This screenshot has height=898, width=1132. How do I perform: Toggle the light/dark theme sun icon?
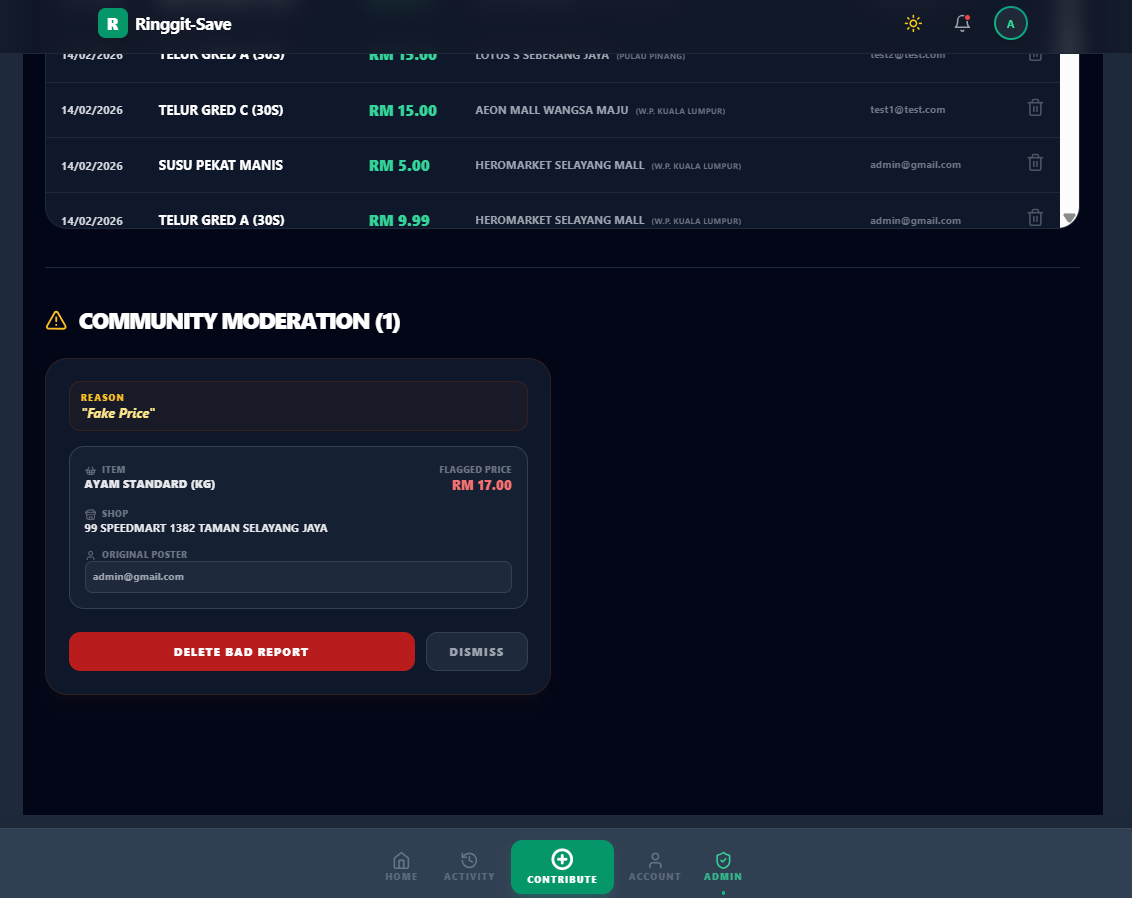[912, 23]
